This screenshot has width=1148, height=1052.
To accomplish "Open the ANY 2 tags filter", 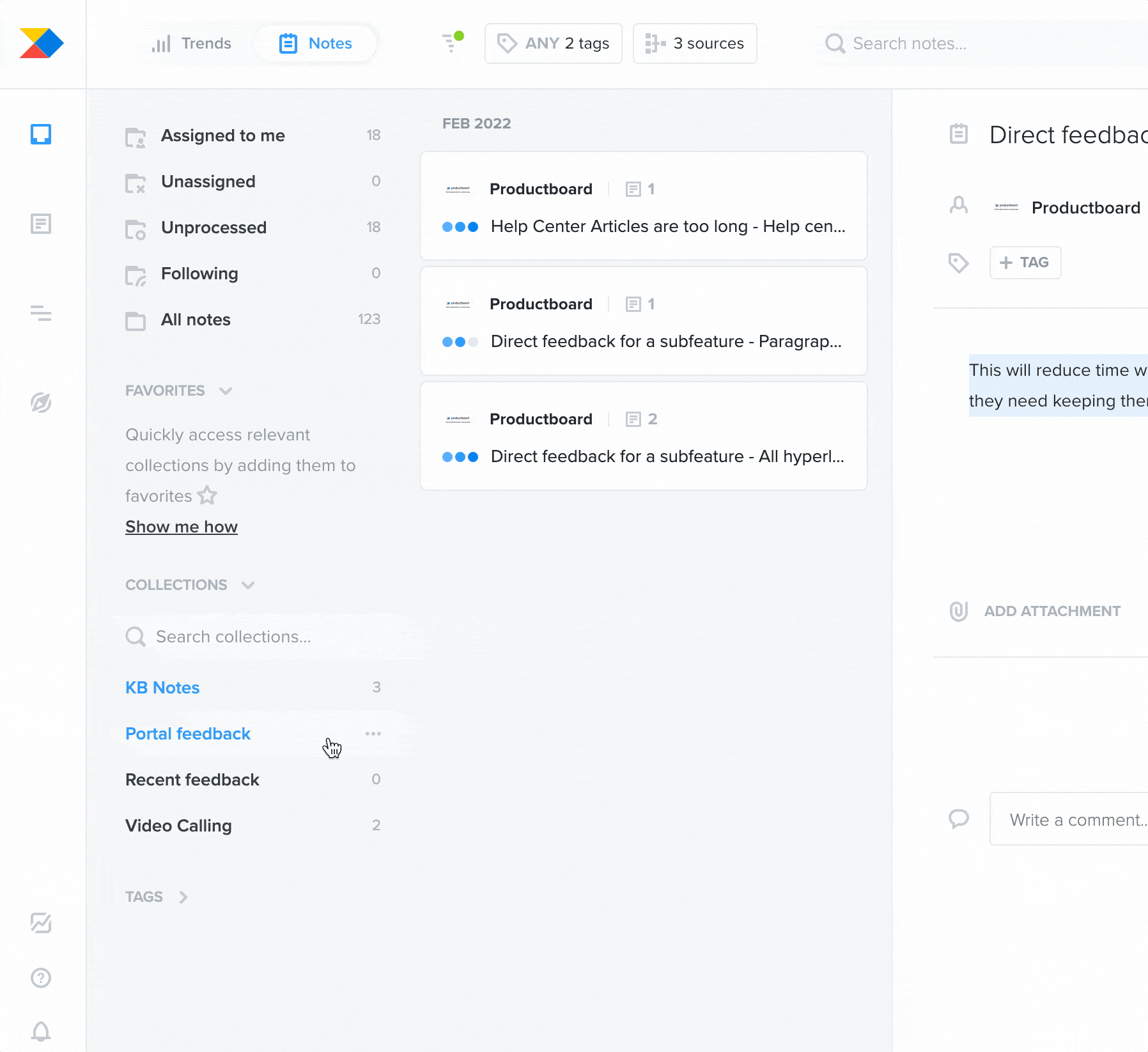I will point(554,43).
